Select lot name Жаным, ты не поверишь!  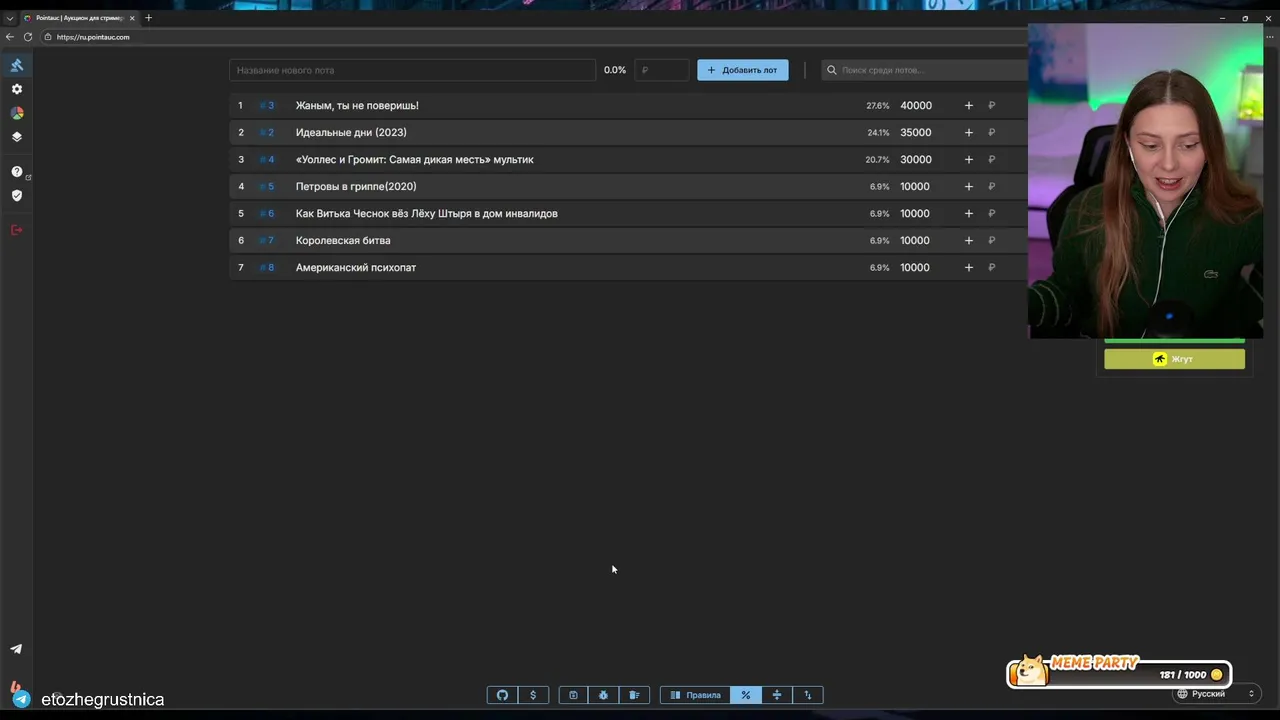click(x=357, y=105)
